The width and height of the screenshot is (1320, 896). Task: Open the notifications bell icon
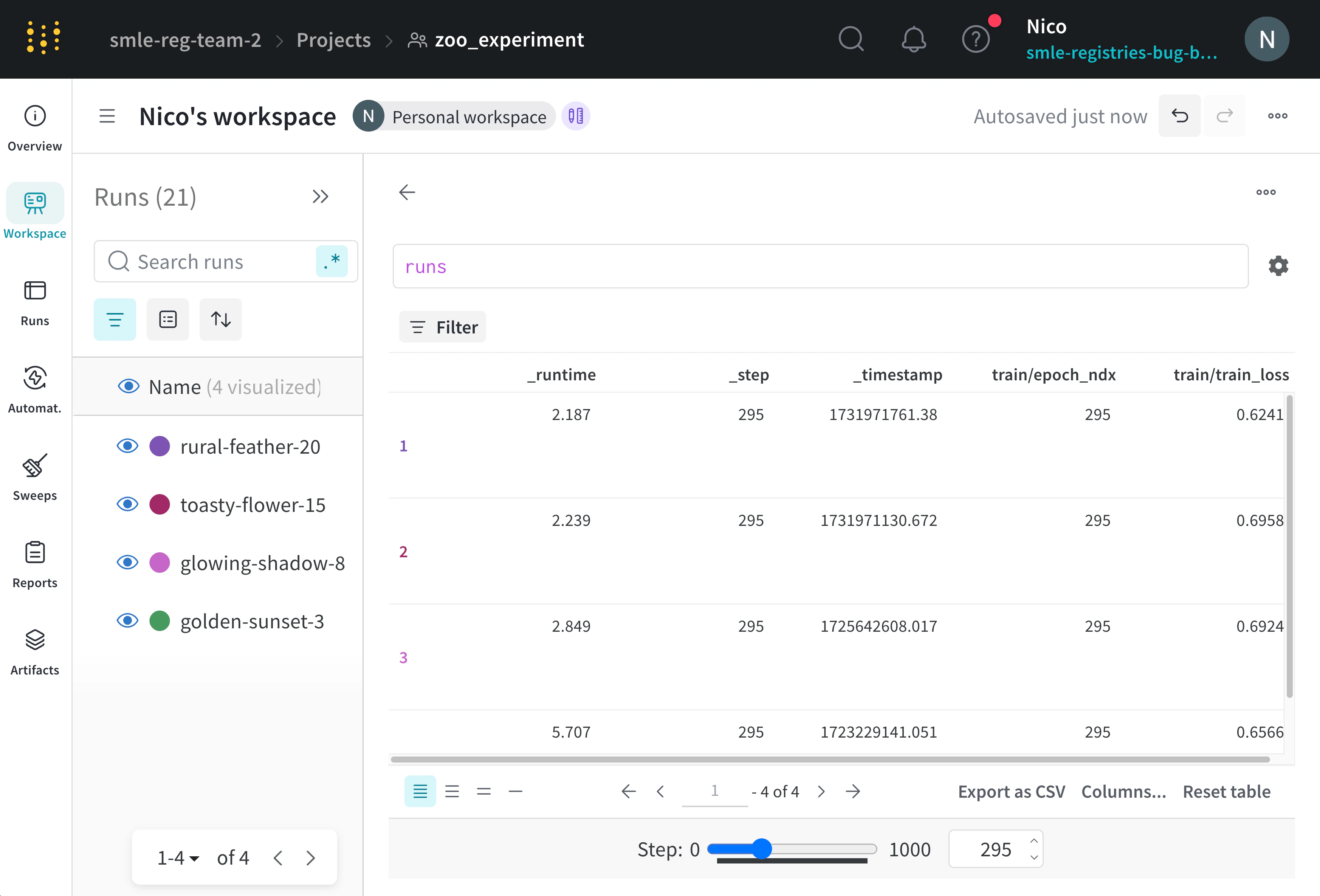pyautogui.click(x=913, y=40)
